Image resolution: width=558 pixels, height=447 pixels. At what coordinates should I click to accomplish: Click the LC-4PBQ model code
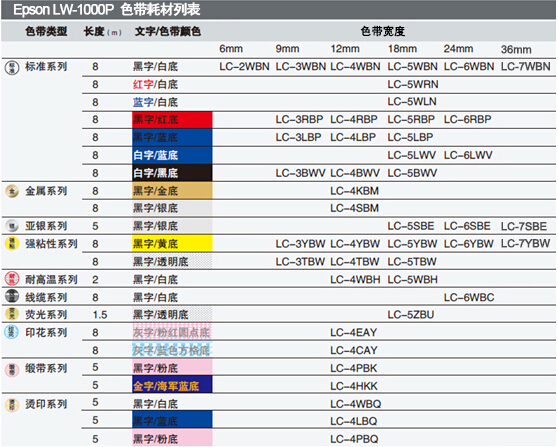coord(354,439)
